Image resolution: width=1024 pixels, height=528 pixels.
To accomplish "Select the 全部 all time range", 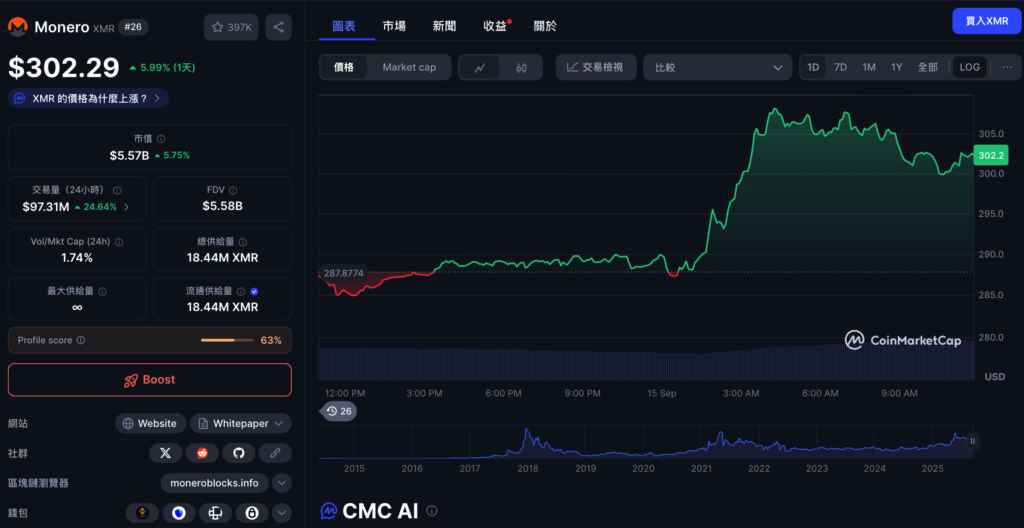I will tap(927, 67).
